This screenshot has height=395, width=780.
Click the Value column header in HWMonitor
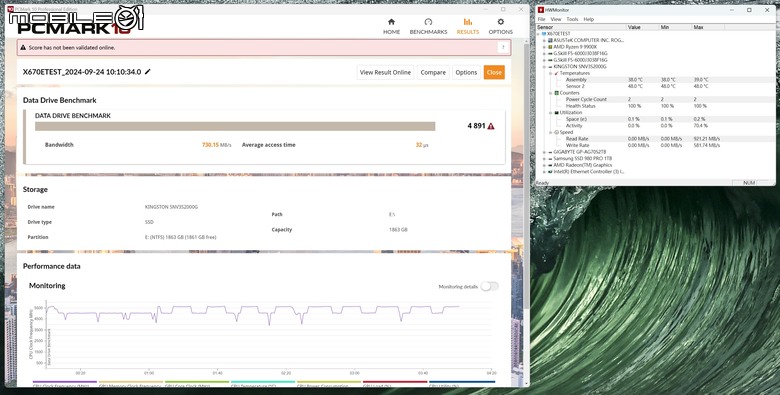tap(643, 27)
